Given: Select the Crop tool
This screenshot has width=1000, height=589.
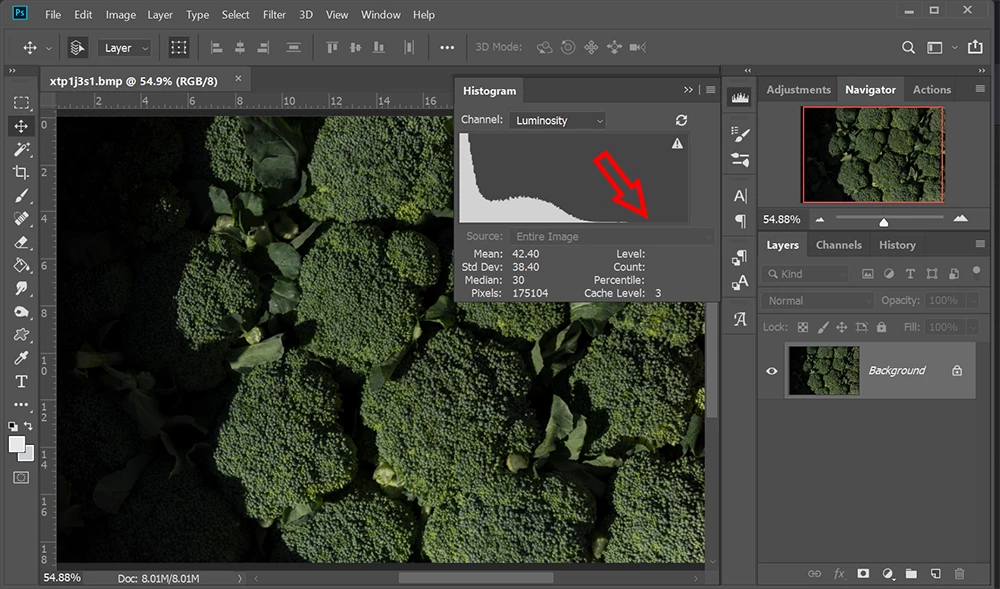Looking at the screenshot, I should coord(21,172).
